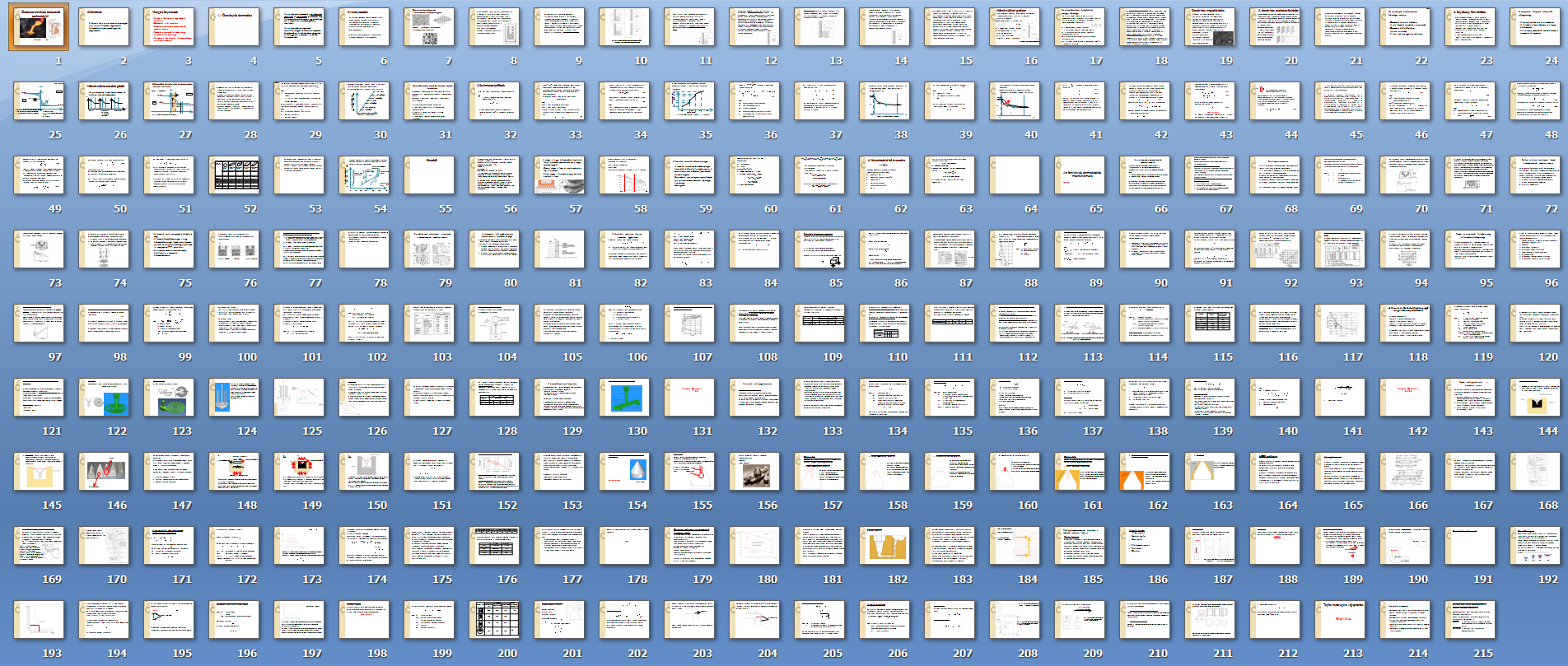Select slide thumbnail 161
Image resolution: width=1568 pixels, height=666 pixels.
pos(1080,472)
